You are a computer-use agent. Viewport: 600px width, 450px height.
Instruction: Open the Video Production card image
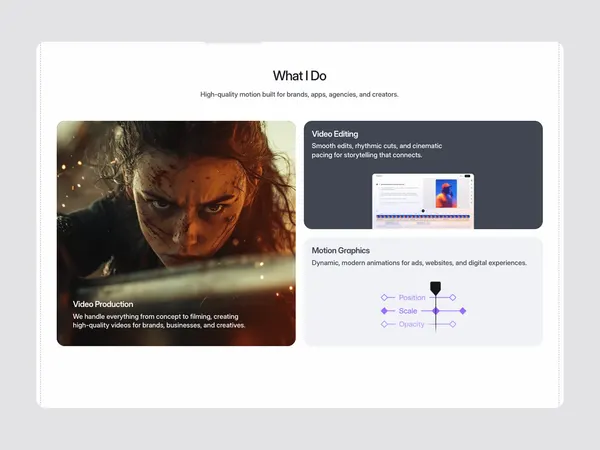tap(176, 233)
